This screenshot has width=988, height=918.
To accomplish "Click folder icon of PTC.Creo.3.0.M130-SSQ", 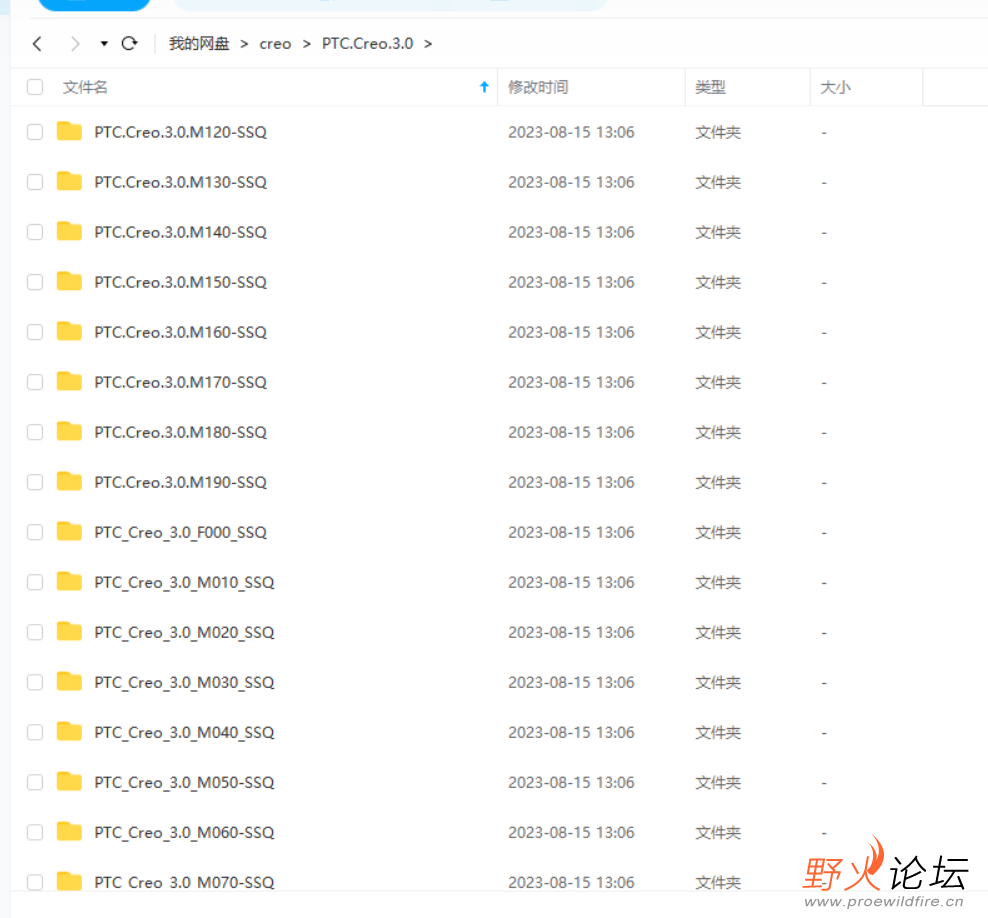I will 69,181.
